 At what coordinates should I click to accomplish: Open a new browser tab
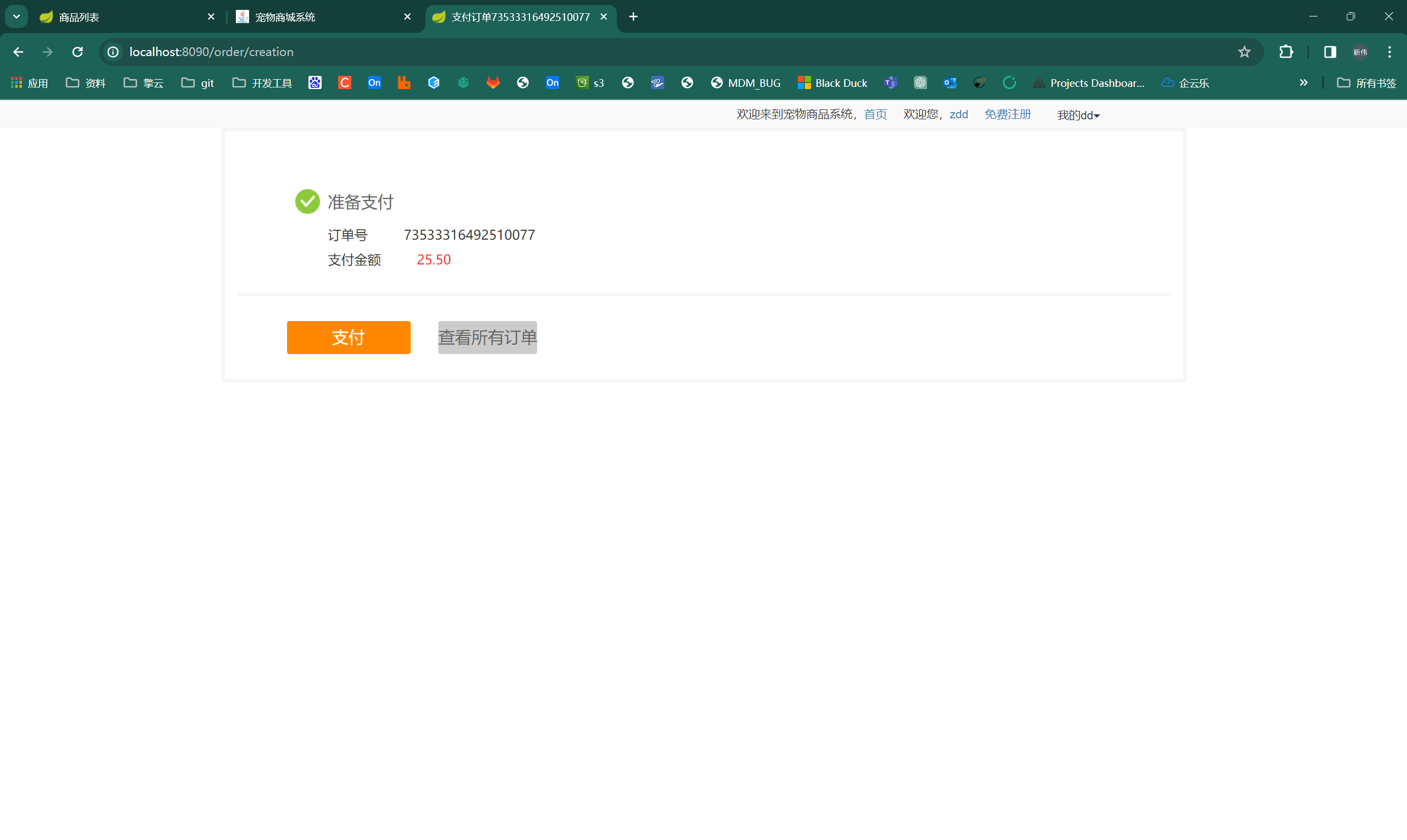point(633,17)
